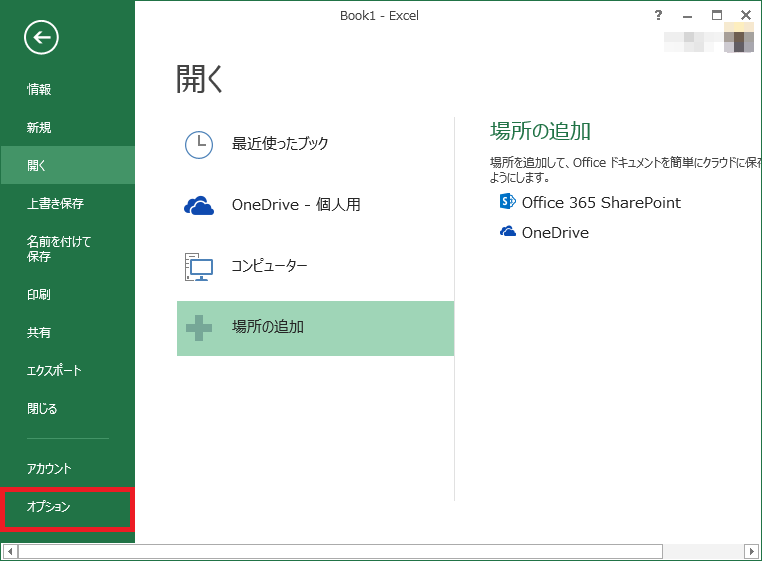Click the help question mark icon
762x561 pixels.
(x=658, y=15)
